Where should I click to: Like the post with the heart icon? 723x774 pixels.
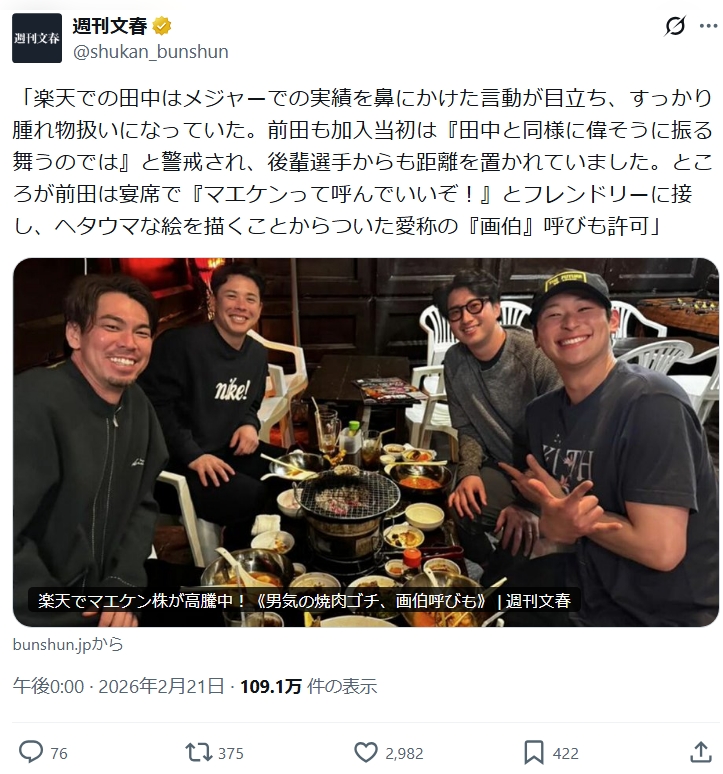click(366, 753)
